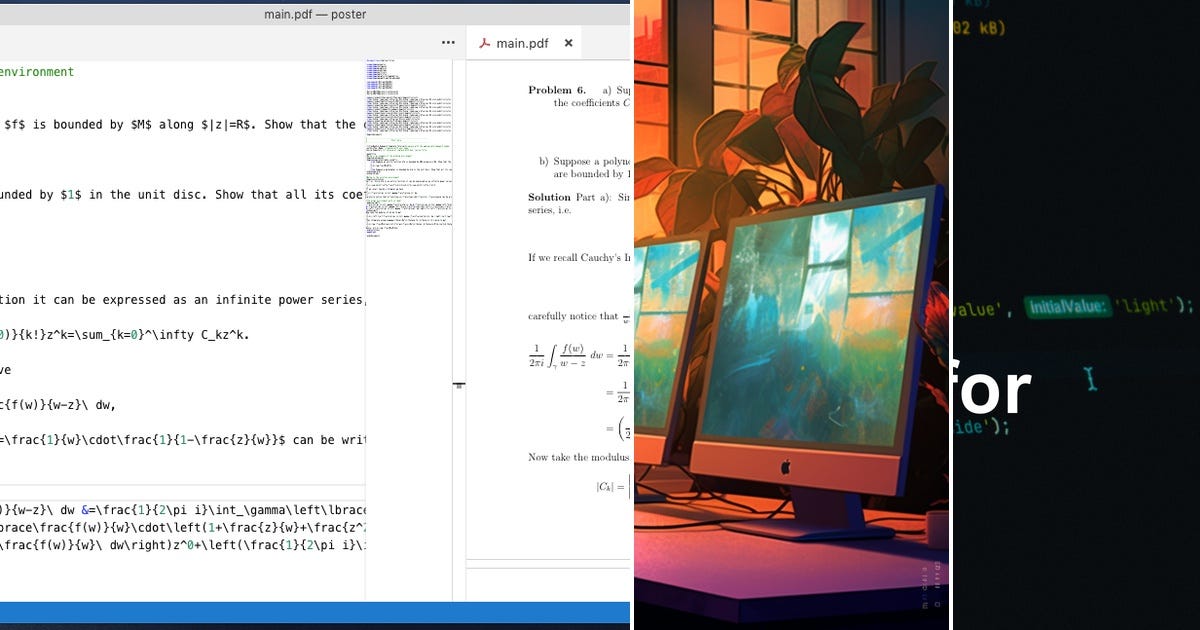
Task: Click the green 'environment' word in the editor
Action: pyautogui.click(x=38, y=71)
